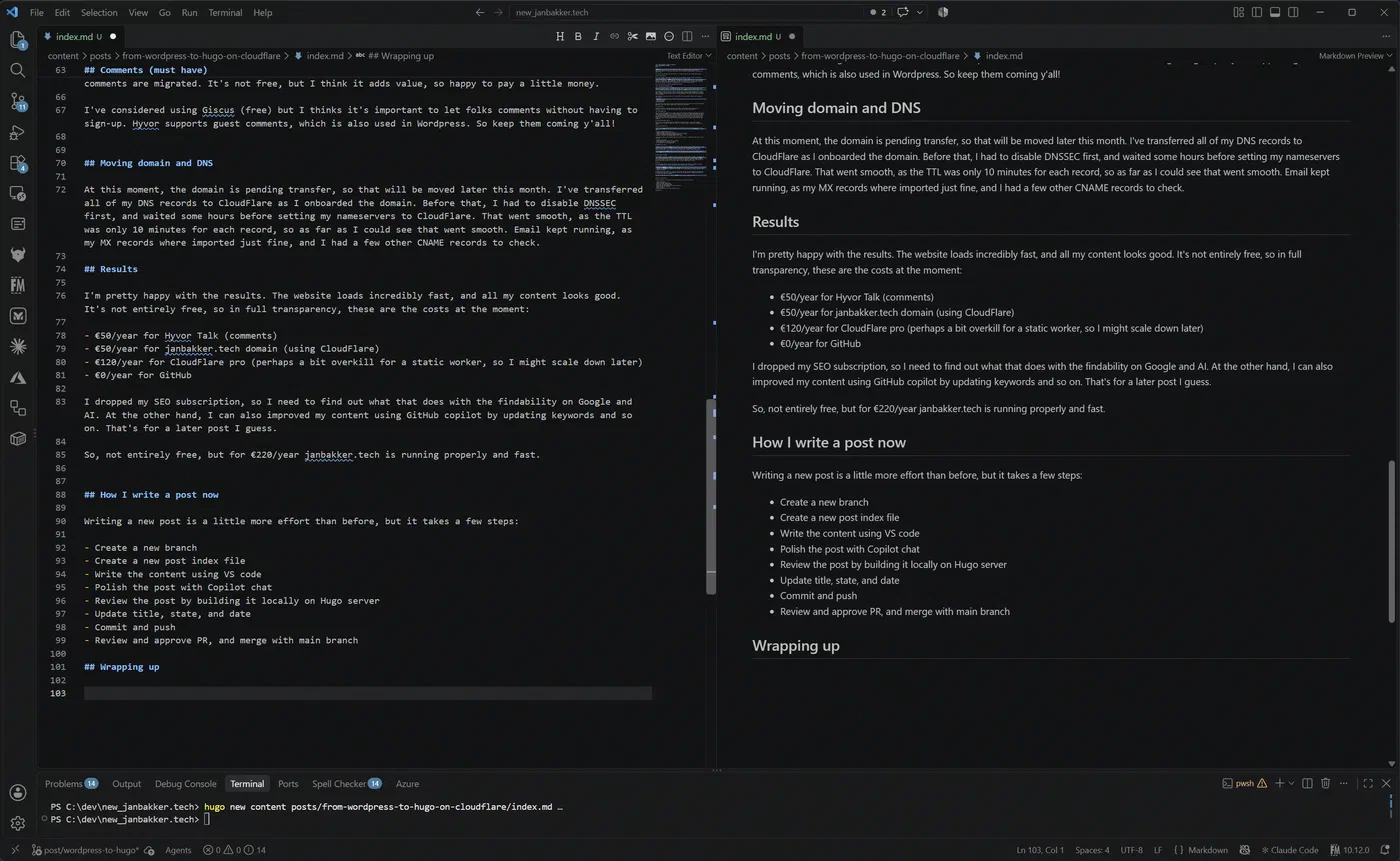Insert an image with the picture icon
Image resolution: width=1400 pixels, height=861 pixels.
[651, 37]
